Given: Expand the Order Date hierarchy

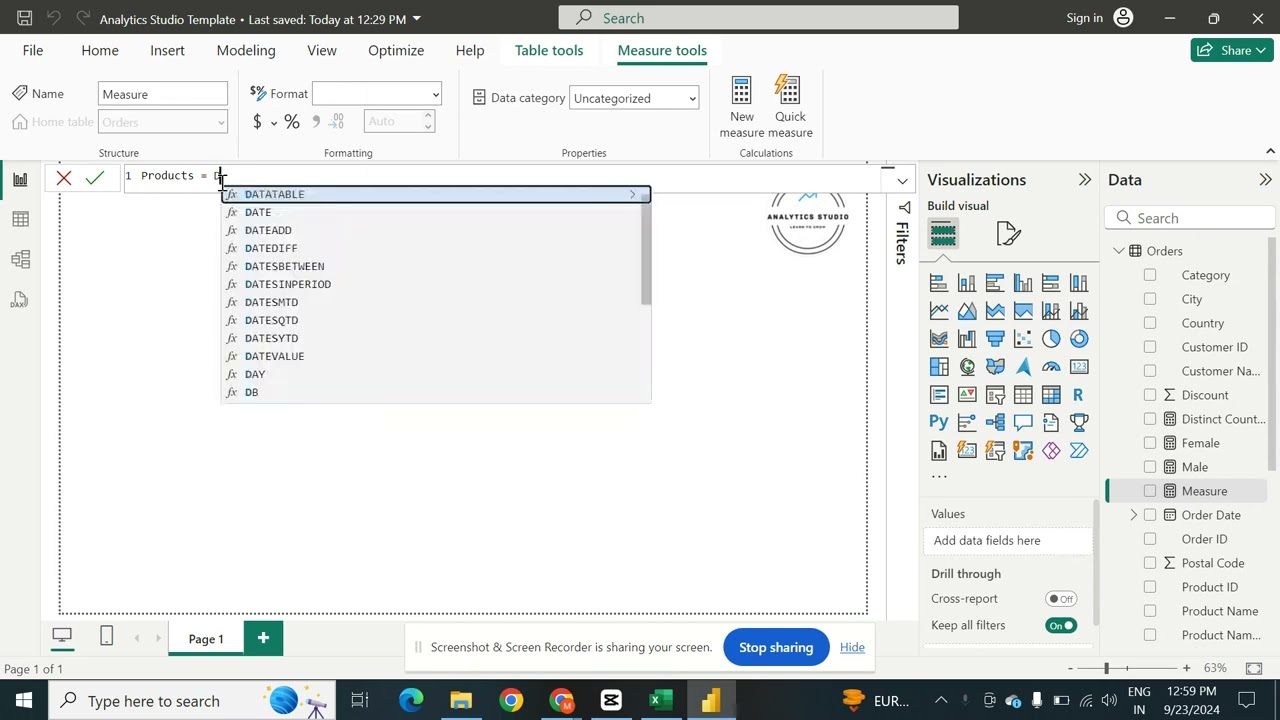Looking at the screenshot, I should (1134, 515).
